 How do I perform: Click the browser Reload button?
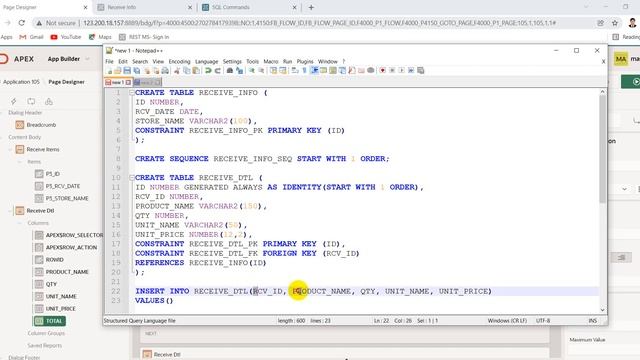click(22, 23)
